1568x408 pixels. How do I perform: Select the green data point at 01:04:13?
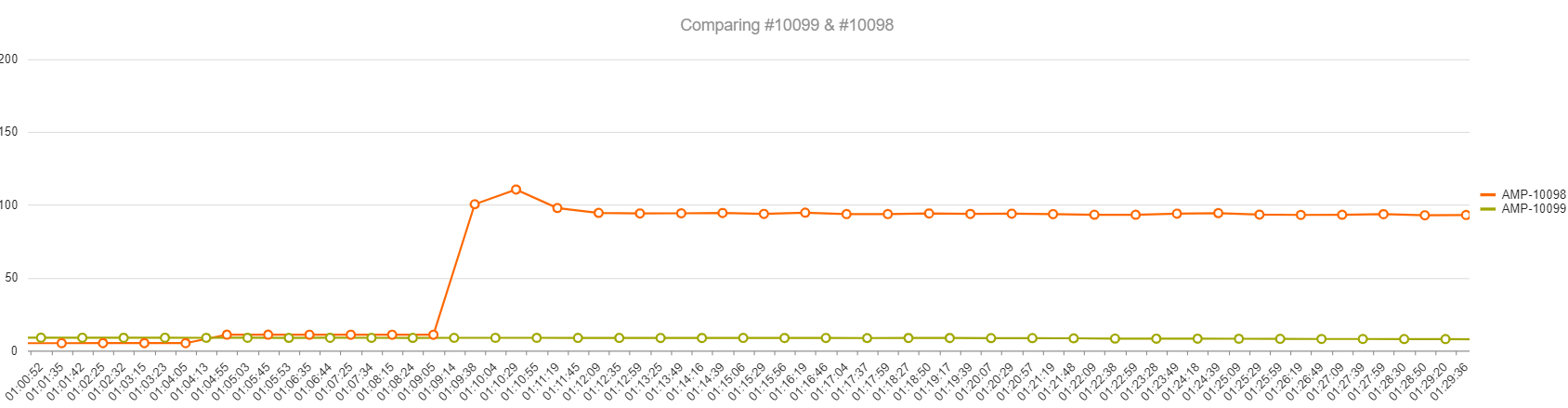coord(206,338)
